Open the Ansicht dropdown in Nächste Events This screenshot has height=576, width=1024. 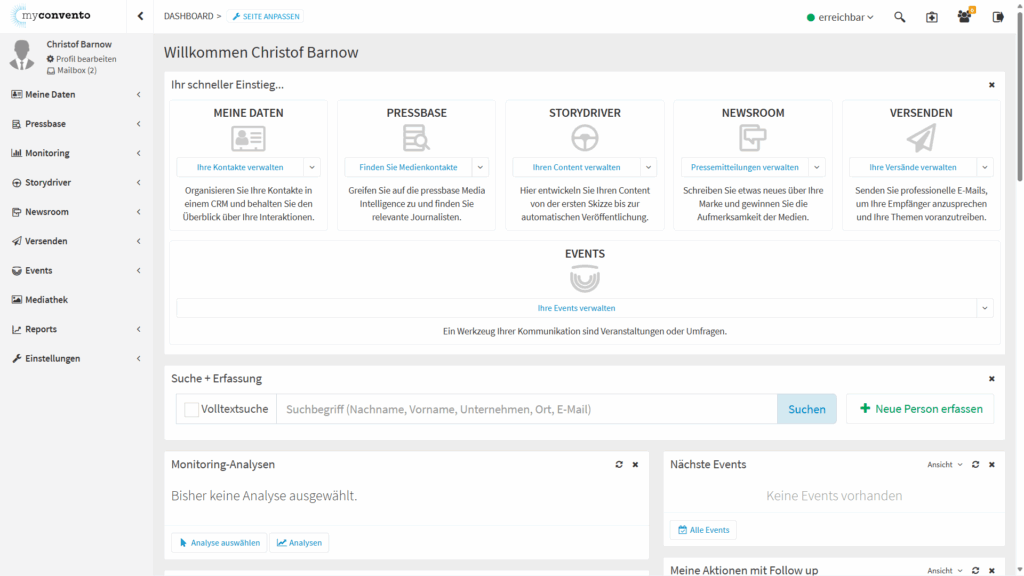945,465
